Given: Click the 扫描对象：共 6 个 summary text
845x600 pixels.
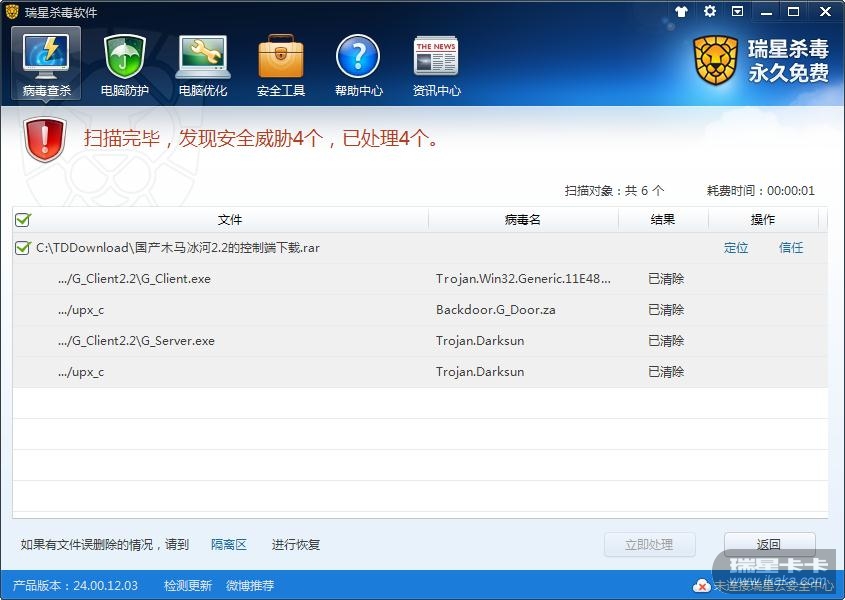Looking at the screenshot, I should tap(614, 190).
